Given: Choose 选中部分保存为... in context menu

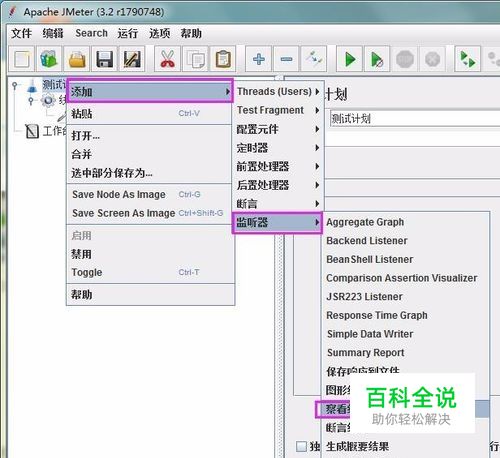Looking at the screenshot, I should point(150,173).
